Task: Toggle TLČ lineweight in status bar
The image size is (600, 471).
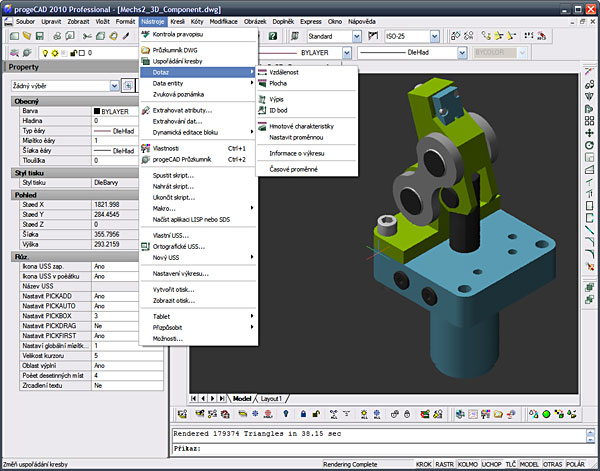Action: tap(510, 464)
